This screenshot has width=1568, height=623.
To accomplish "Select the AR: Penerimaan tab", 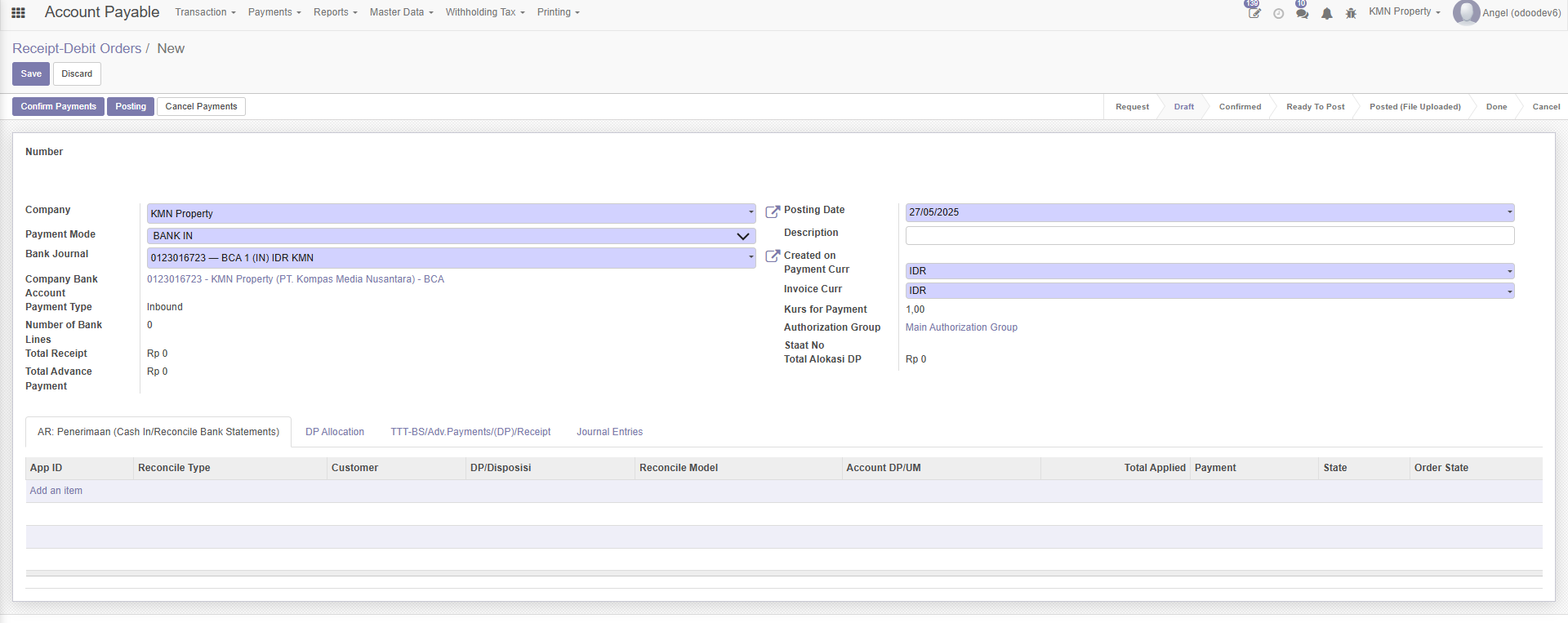I will [158, 432].
